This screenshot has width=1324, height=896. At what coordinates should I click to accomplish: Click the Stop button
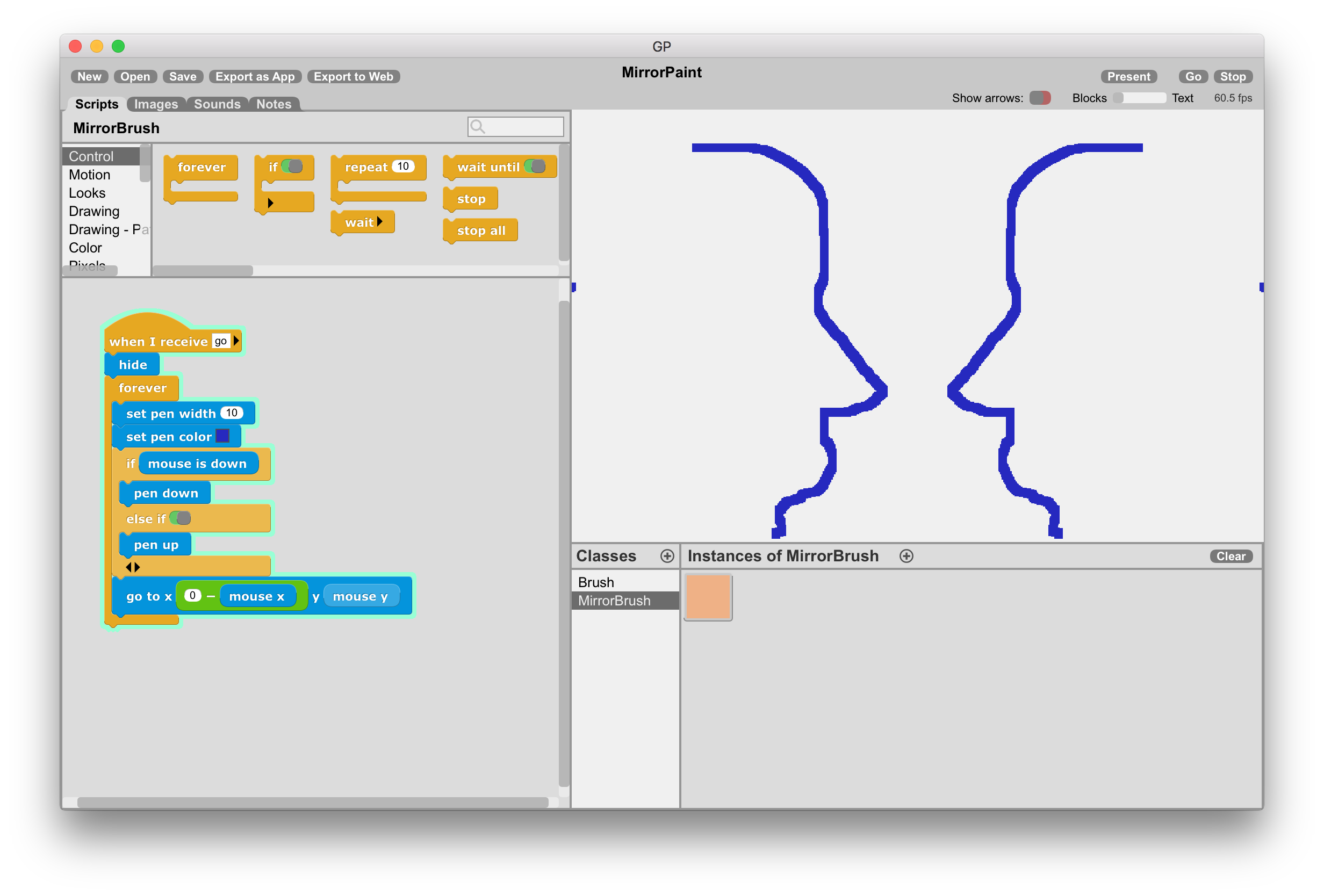pyautogui.click(x=1232, y=76)
